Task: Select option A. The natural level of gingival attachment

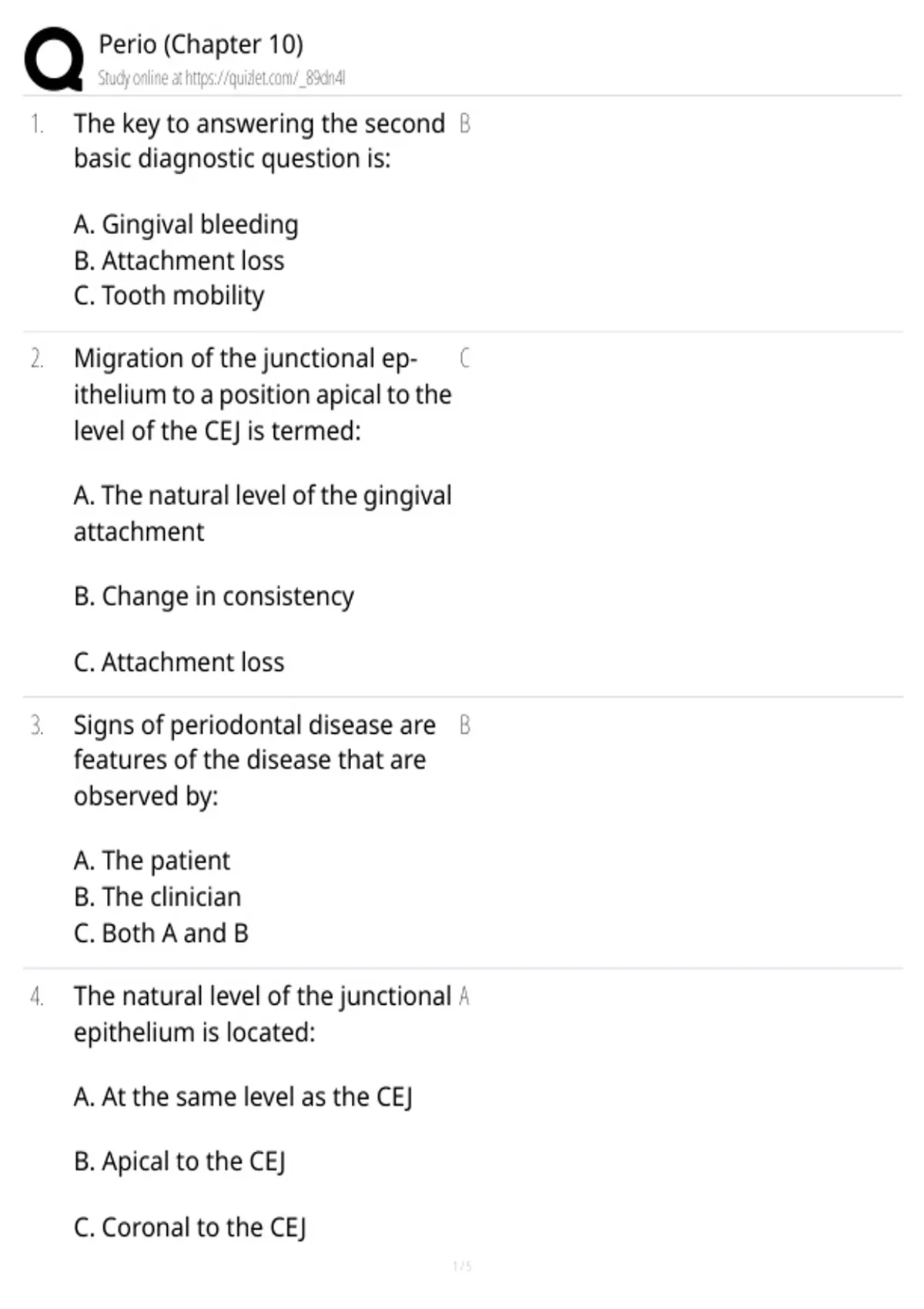Action: click(263, 514)
